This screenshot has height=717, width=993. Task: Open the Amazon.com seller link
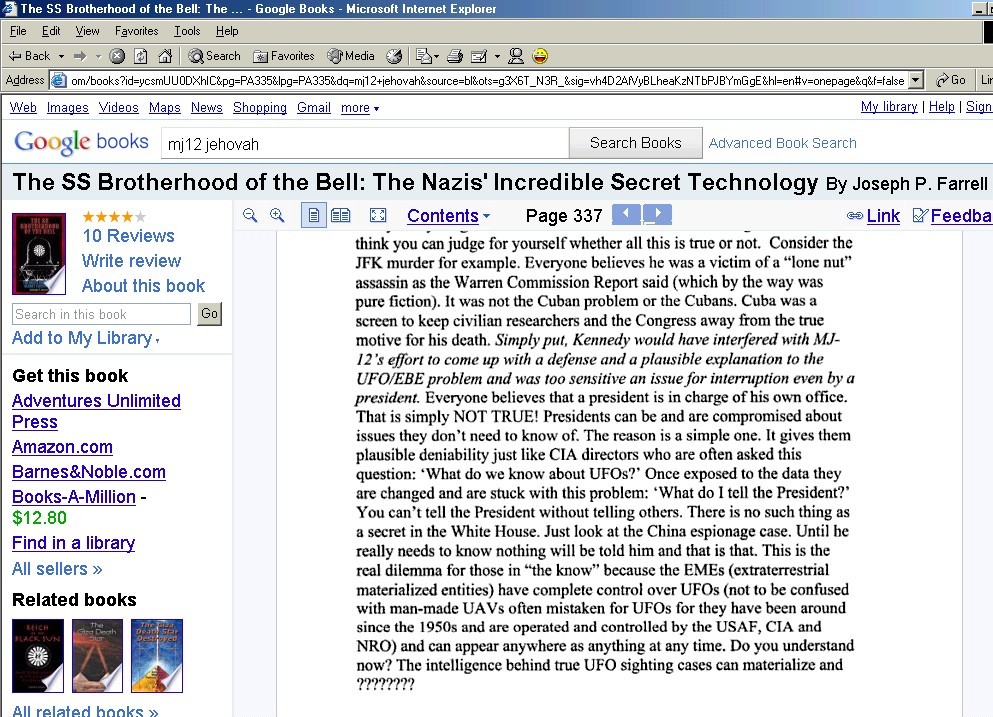pyautogui.click(x=62, y=447)
